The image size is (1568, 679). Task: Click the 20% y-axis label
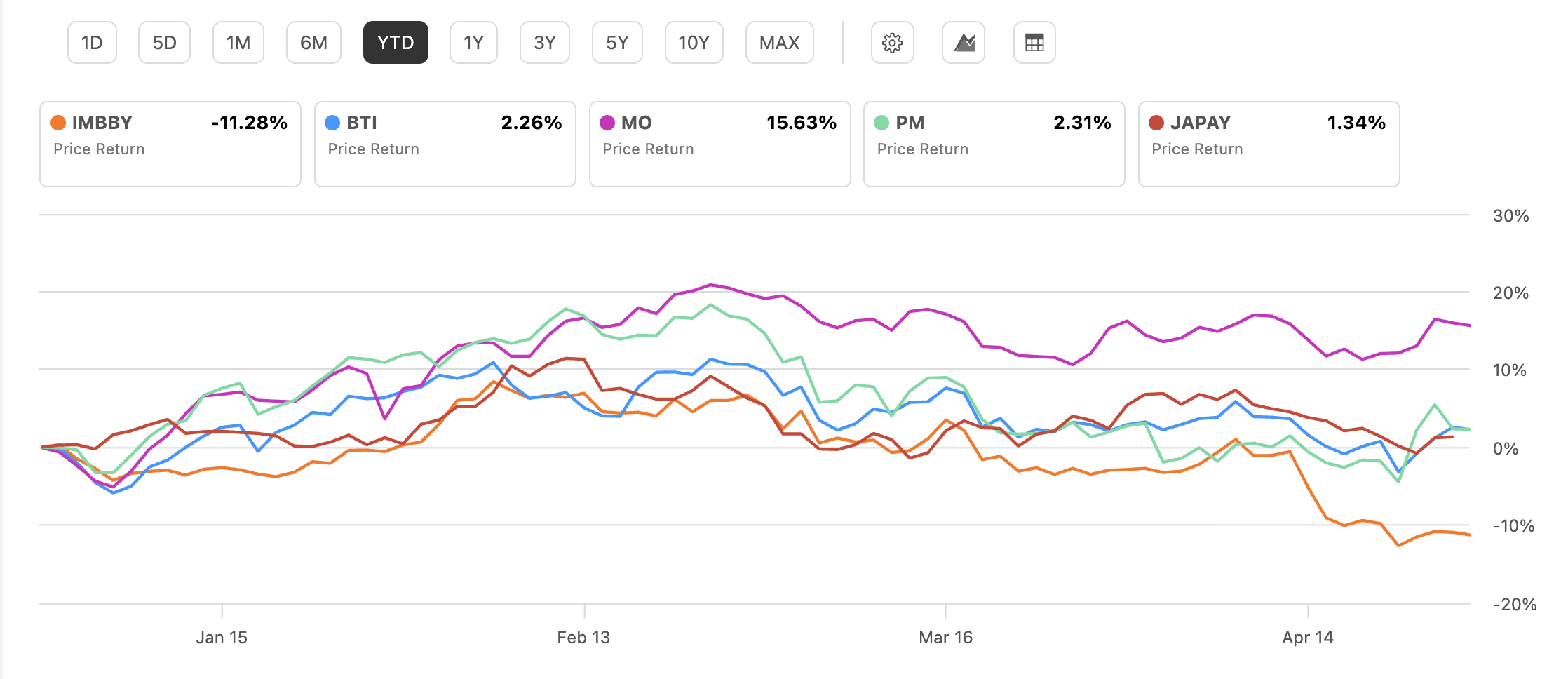(x=1510, y=293)
